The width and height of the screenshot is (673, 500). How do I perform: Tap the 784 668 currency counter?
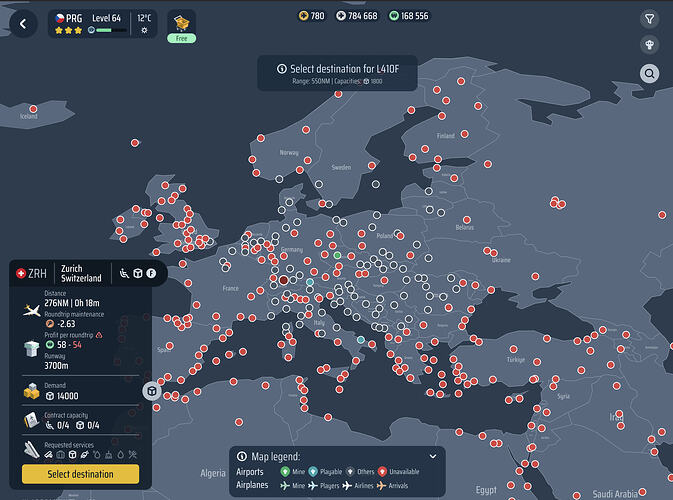point(357,16)
